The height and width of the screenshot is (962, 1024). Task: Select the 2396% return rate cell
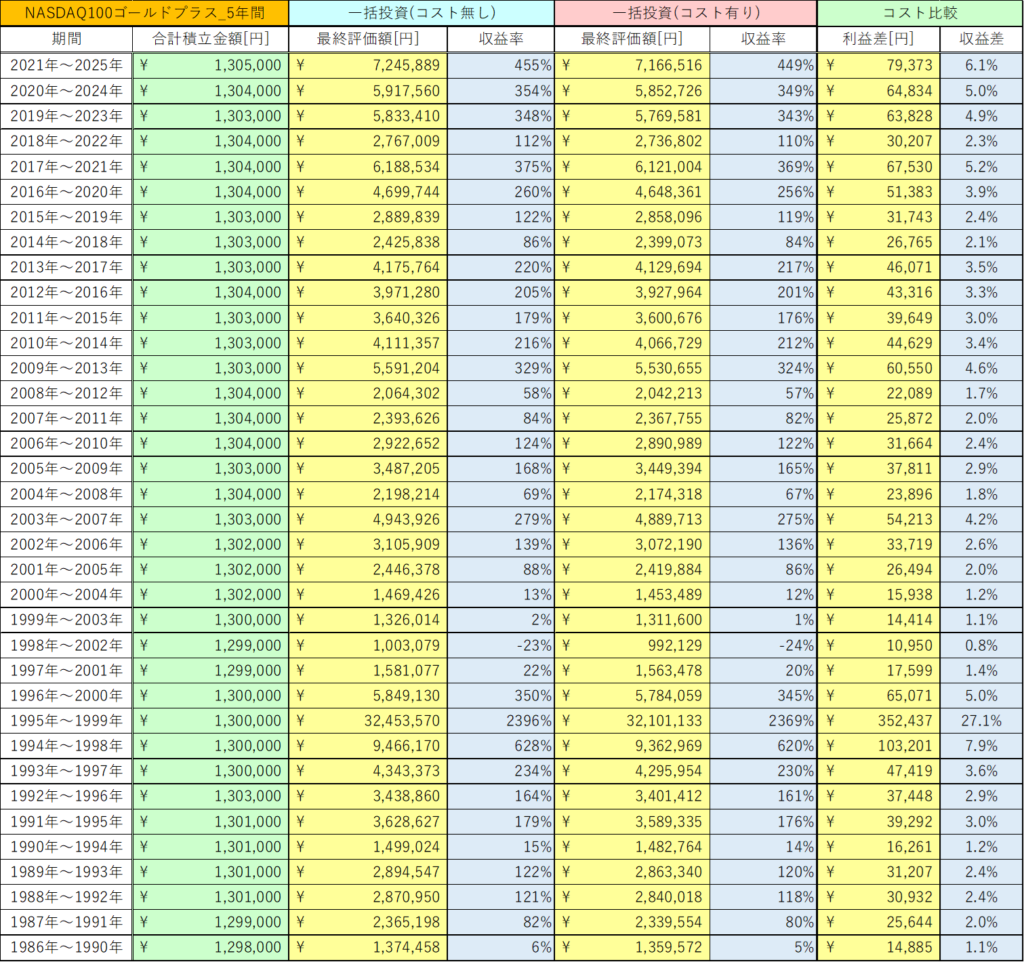pos(500,721)
